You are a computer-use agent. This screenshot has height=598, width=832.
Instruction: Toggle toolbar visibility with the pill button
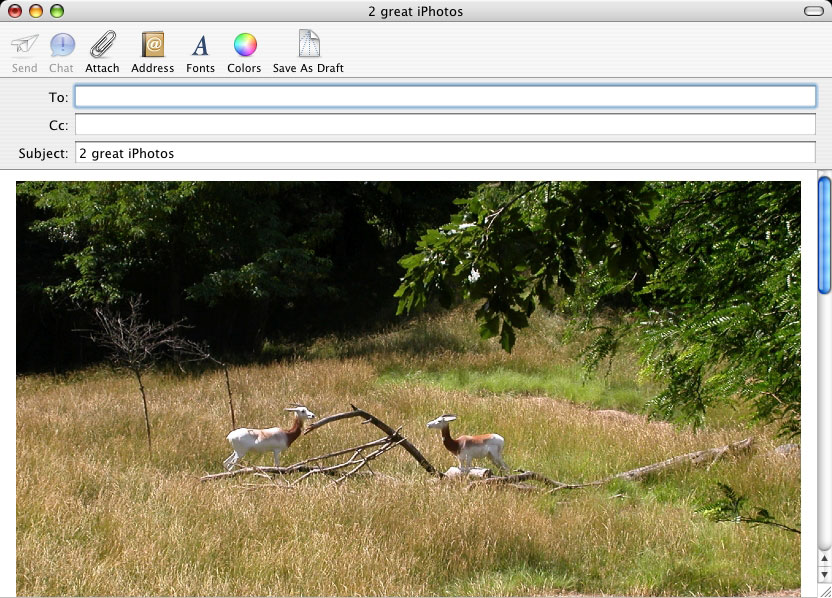pyautogui.click(x=812, y=11)
